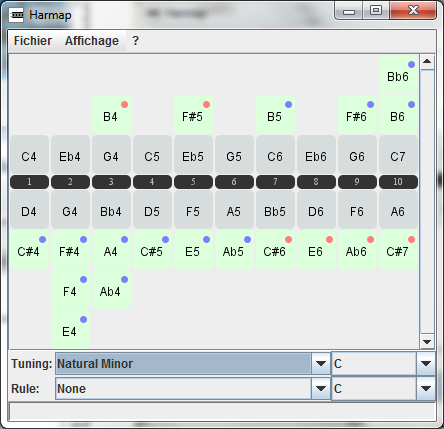Open the Fichier menu

(33, 41)
